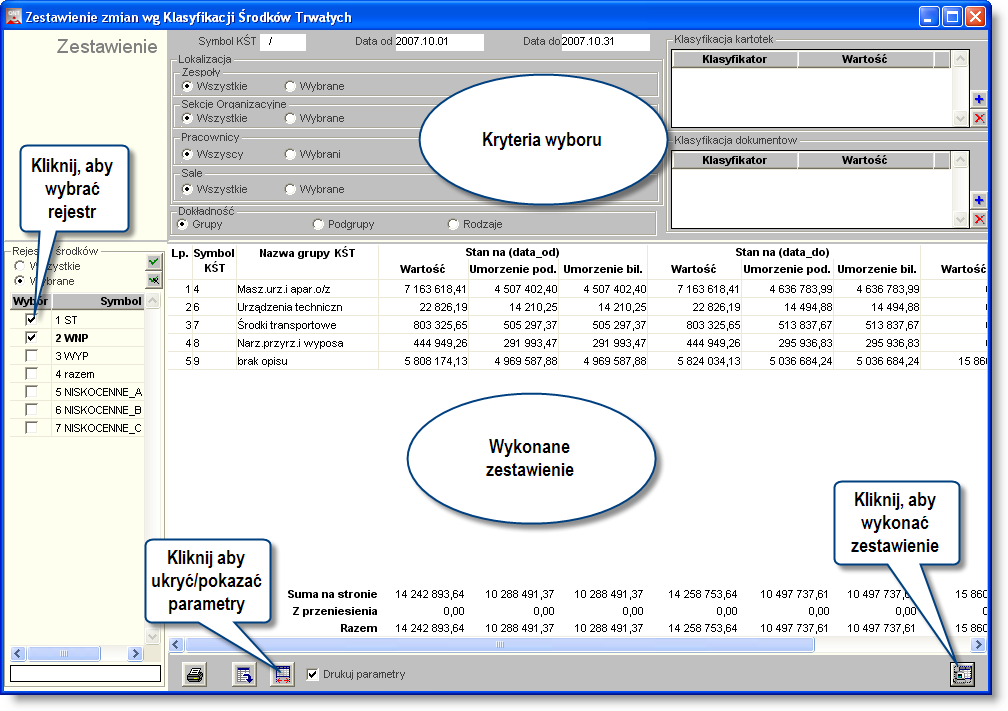Check the 3 WYP register checkbox
Viewport: 1008px width, 711px height.
[x=31, y=356]
